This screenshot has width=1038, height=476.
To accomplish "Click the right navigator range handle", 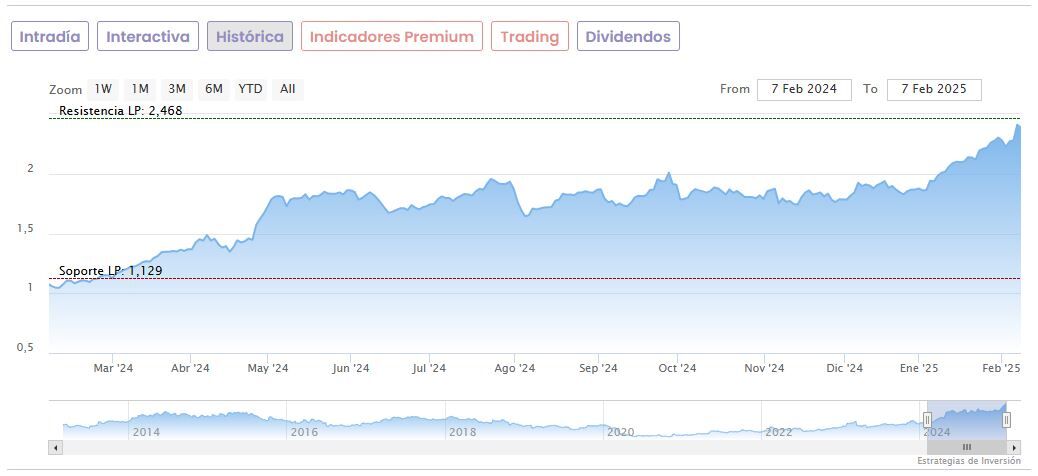I will (x=1006, y=420).
